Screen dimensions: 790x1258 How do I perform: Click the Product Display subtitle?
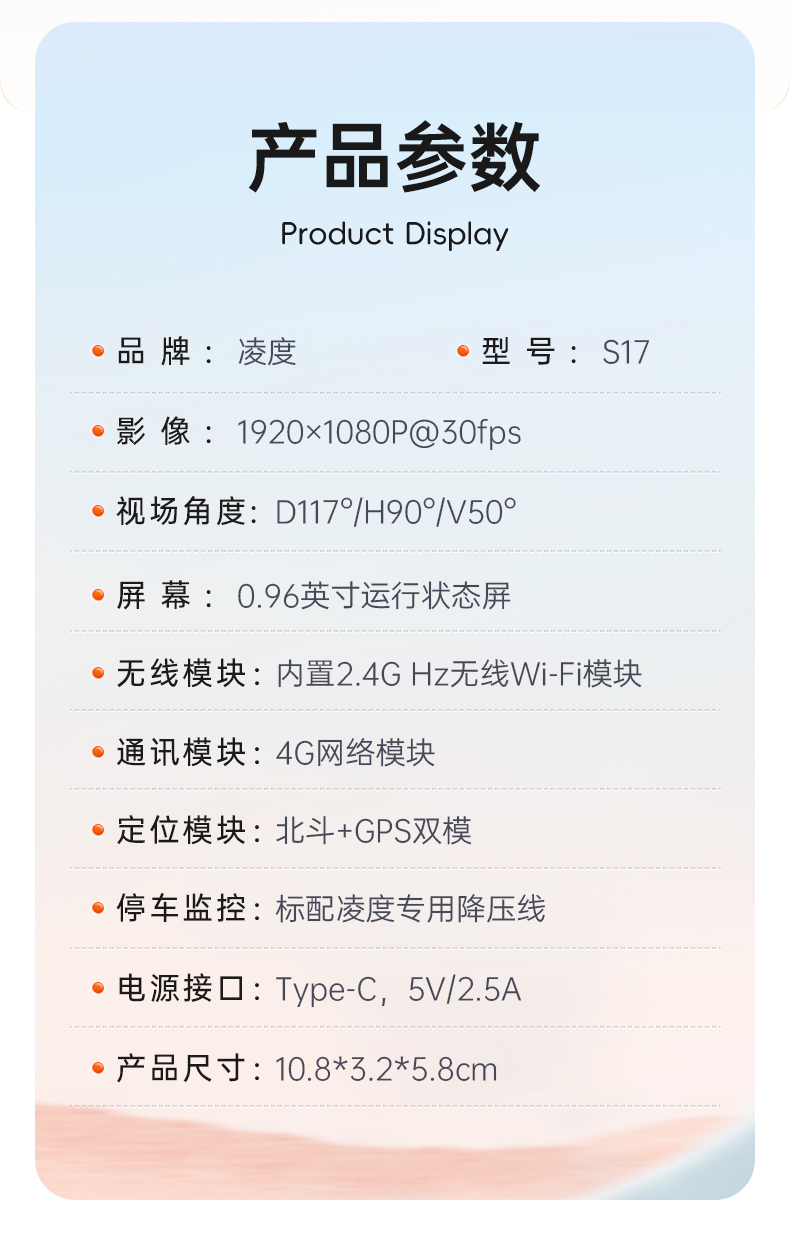(x=394, y=235)
